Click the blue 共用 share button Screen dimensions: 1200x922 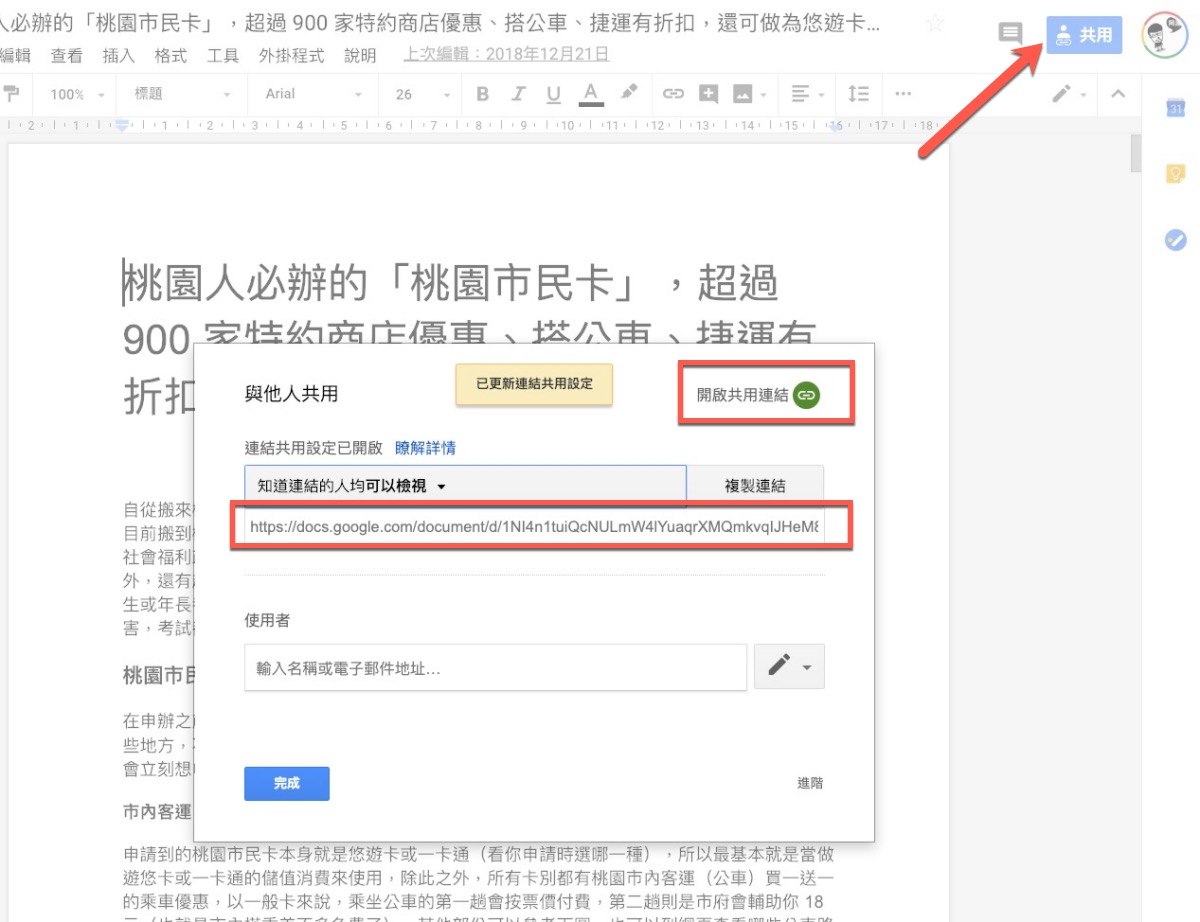1085,35
